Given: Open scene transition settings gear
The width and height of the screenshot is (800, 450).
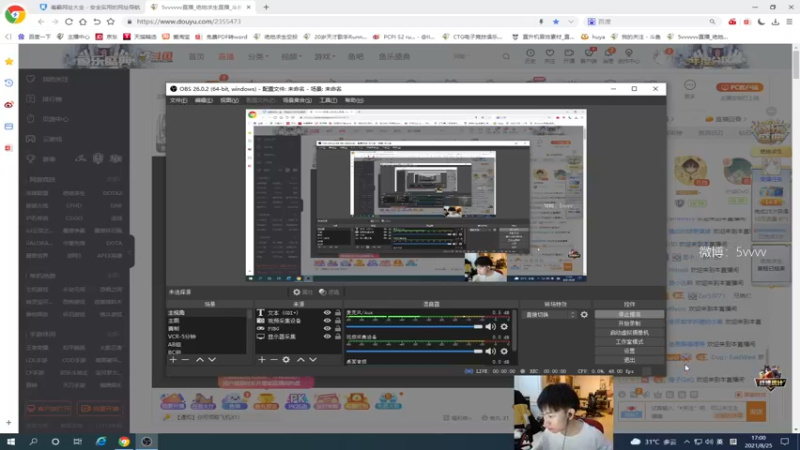Looking at the screenshot, I should click(x=584, y=315).
